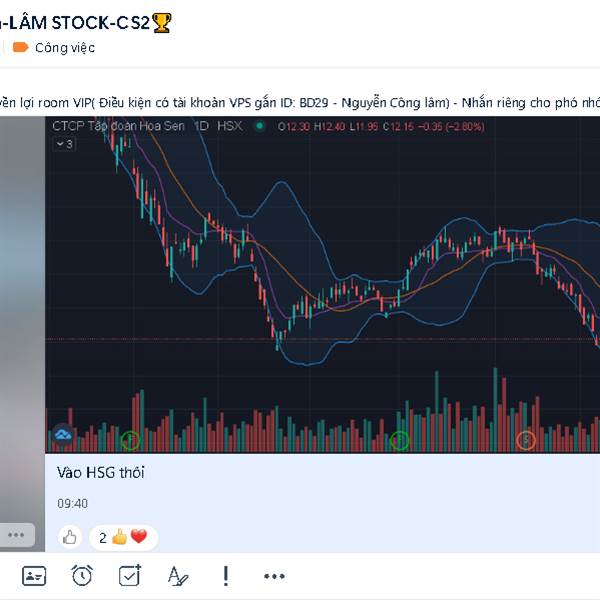Screen dimensions: 600x600
Task: Open the contact card icon in toolbar
Action: point(34,576)
